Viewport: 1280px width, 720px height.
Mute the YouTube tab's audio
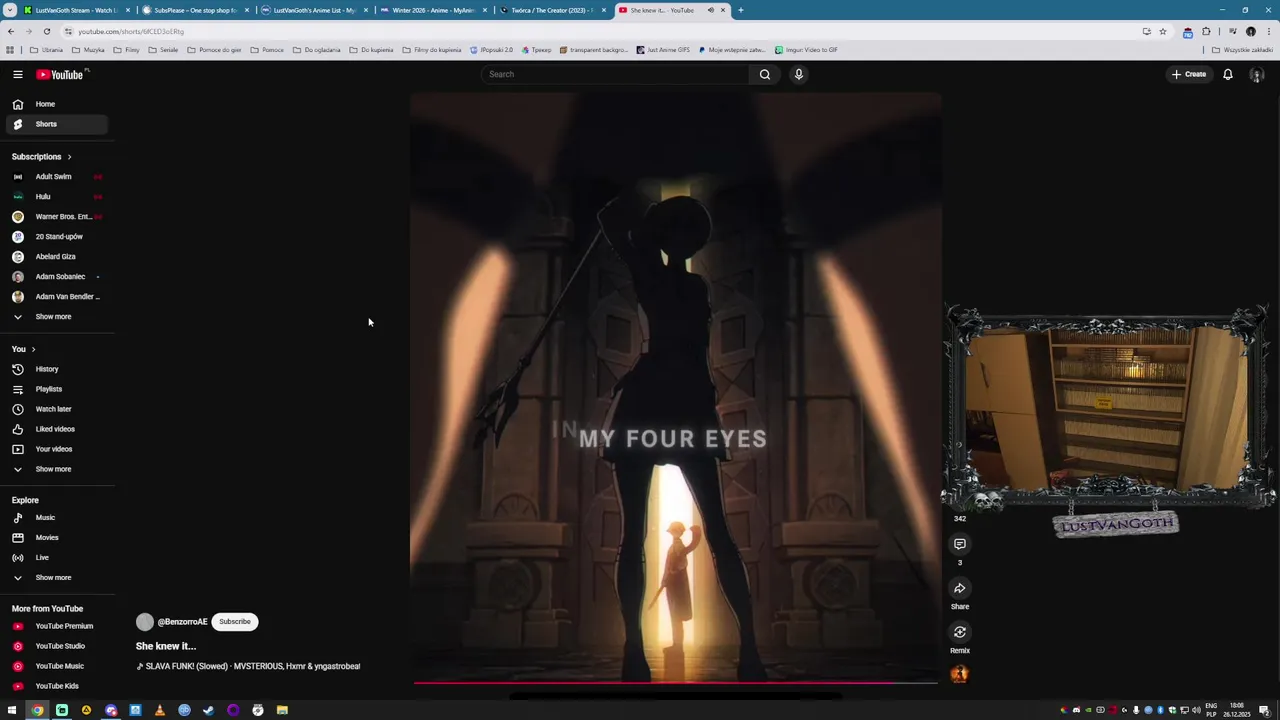point(711,10)
